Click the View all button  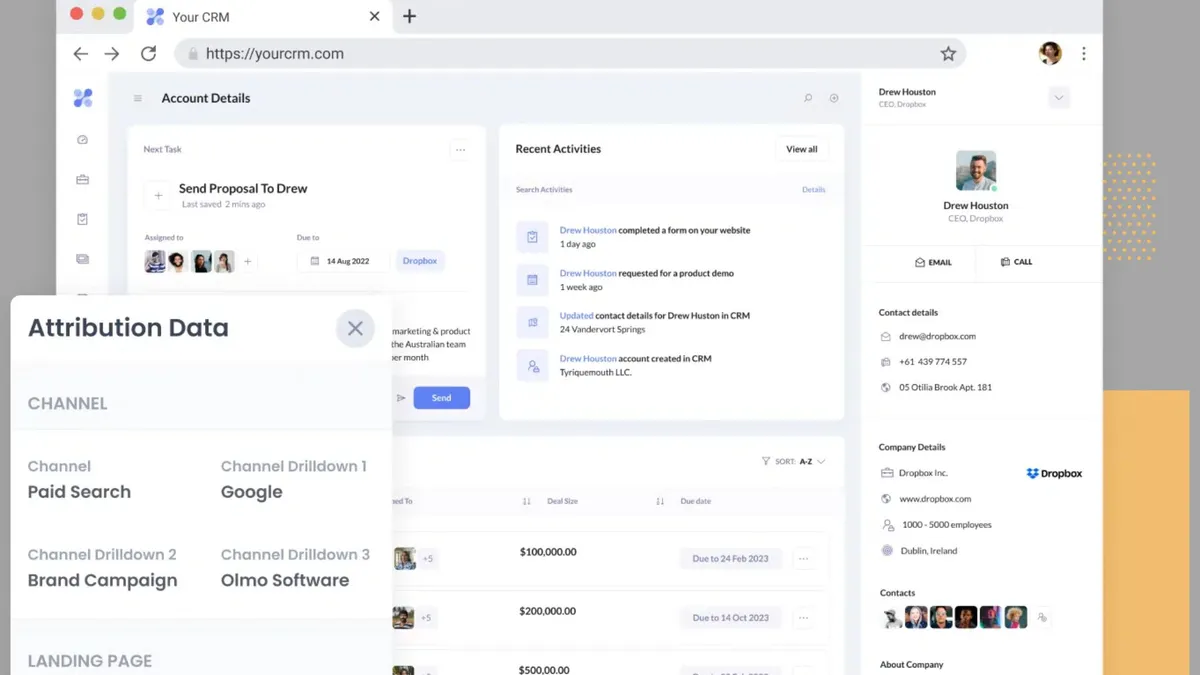pos(801,150)
